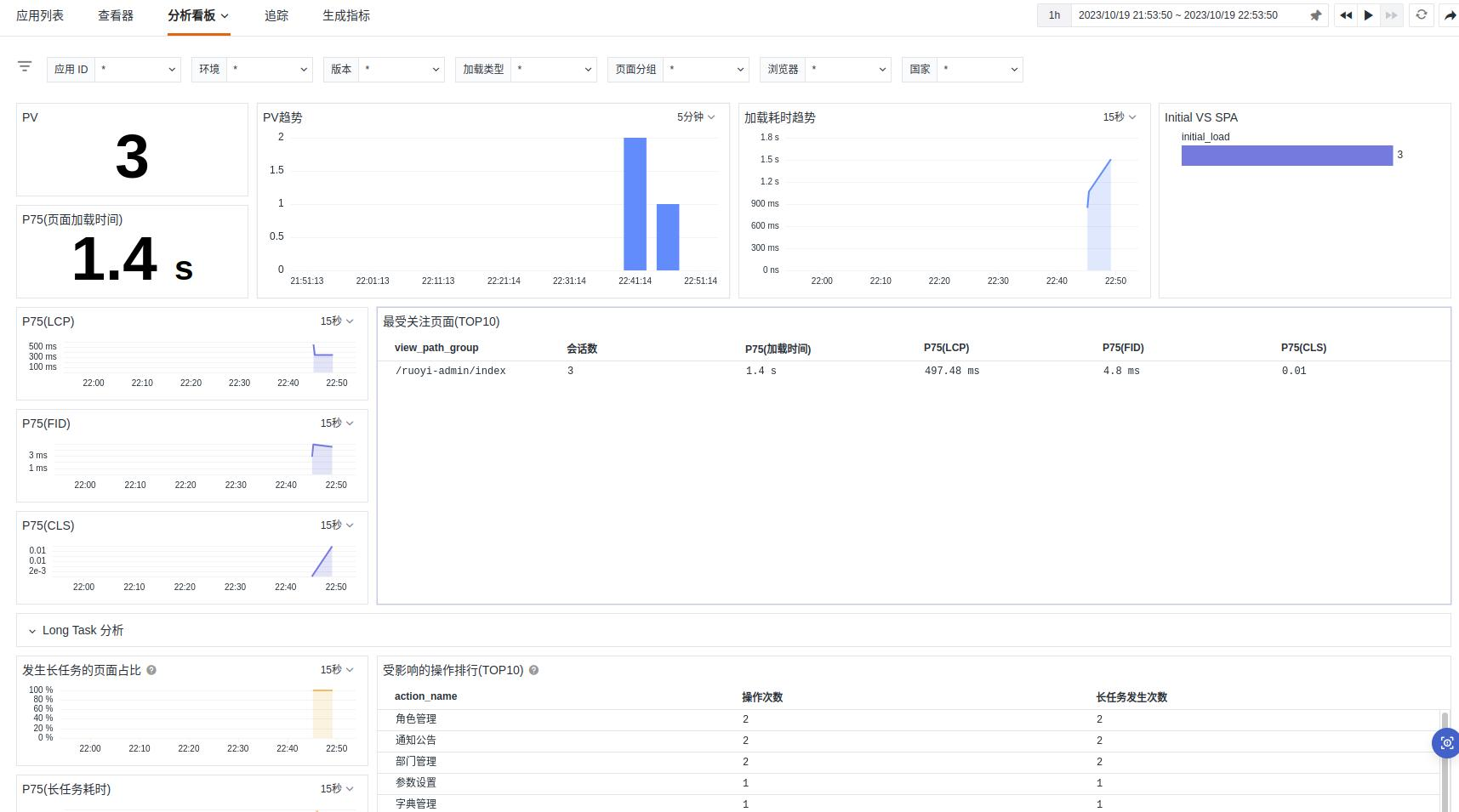The image size is (1459, 812).
Task: Sort by 会话数 column header
Action: tap(582, 349)
